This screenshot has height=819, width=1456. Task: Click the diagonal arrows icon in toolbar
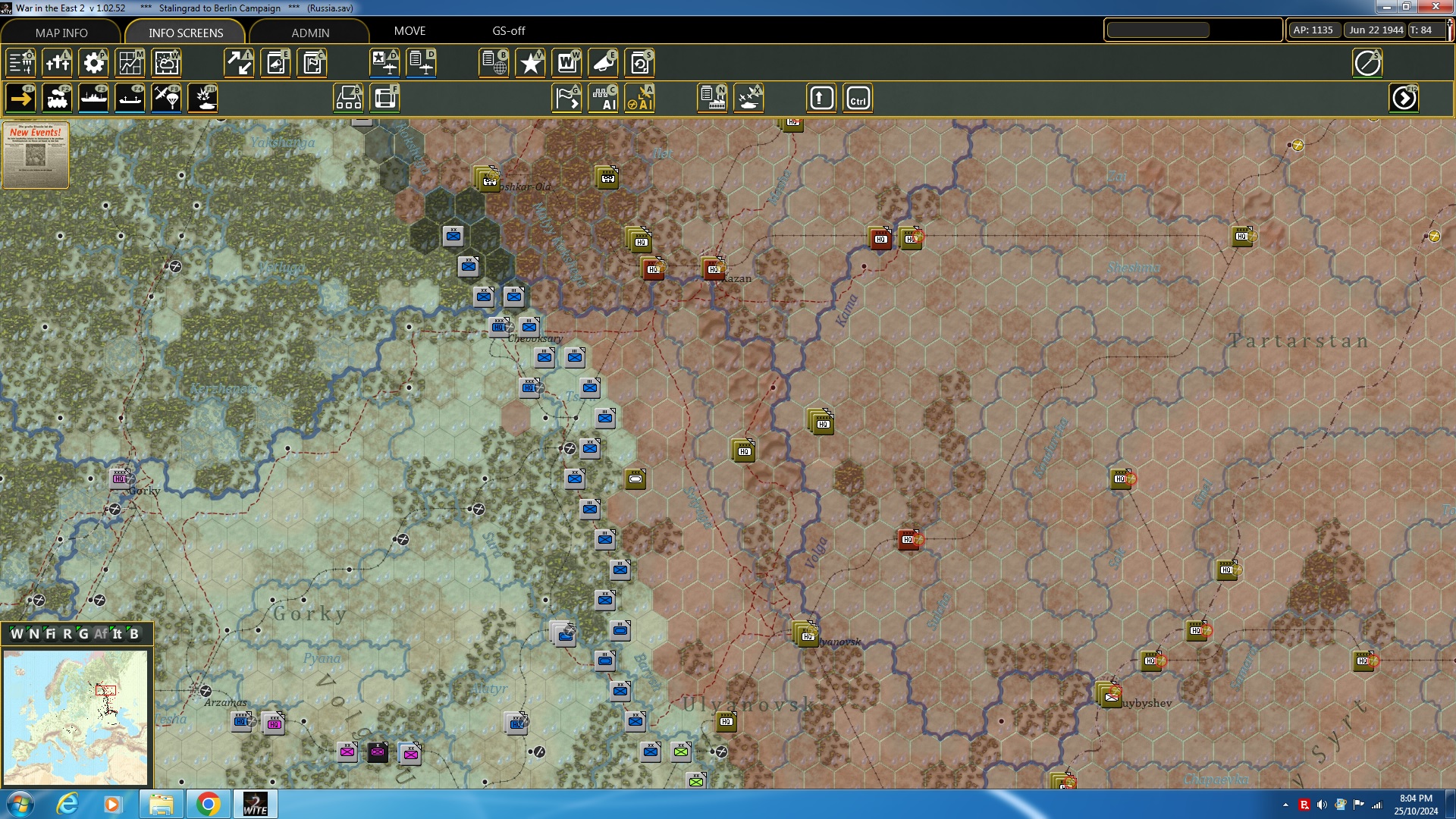click(x=240, y=63)
